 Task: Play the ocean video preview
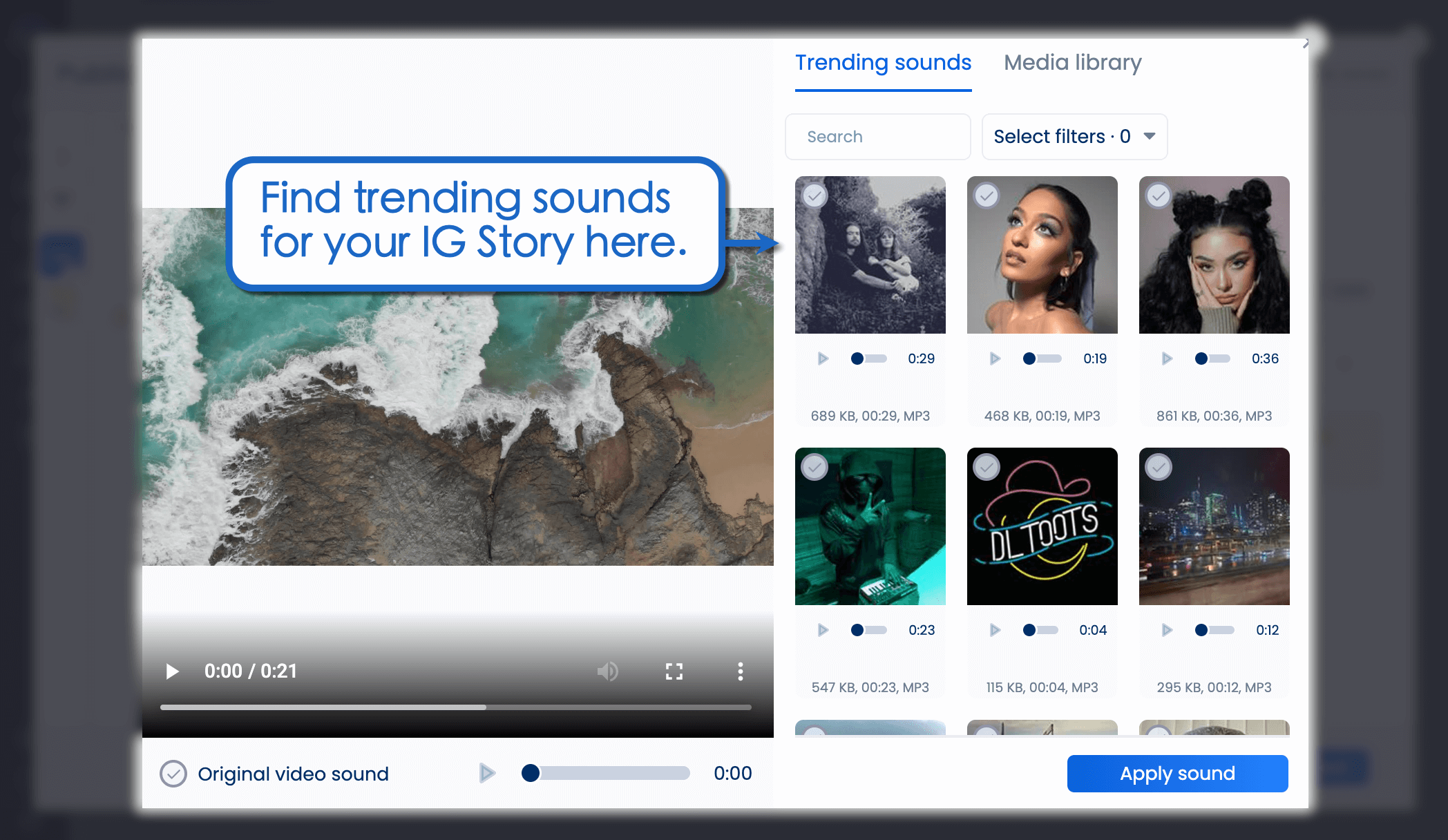pyautogui.click(x=171, y=671)
